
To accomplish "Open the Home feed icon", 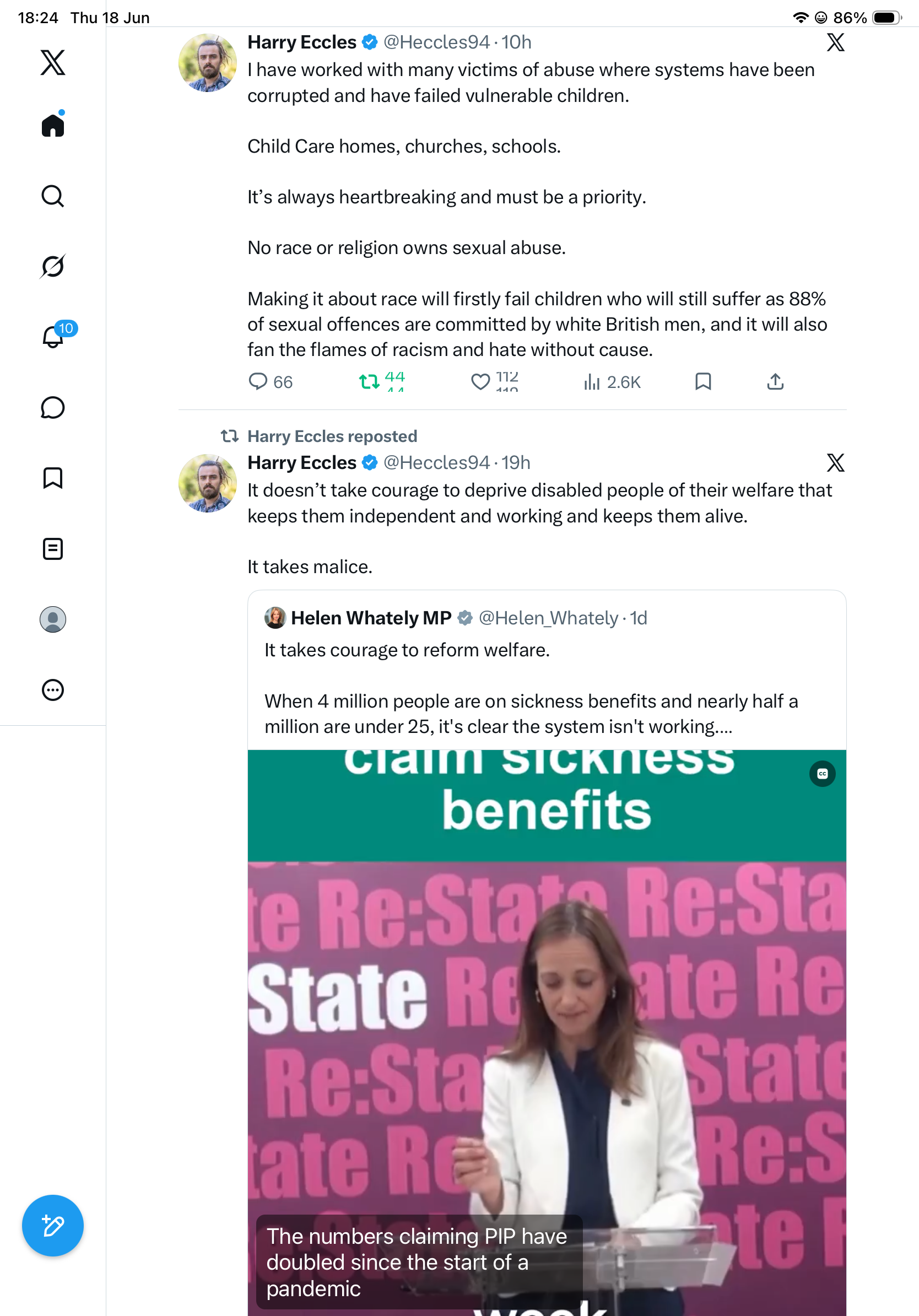I will pos(53,125).
